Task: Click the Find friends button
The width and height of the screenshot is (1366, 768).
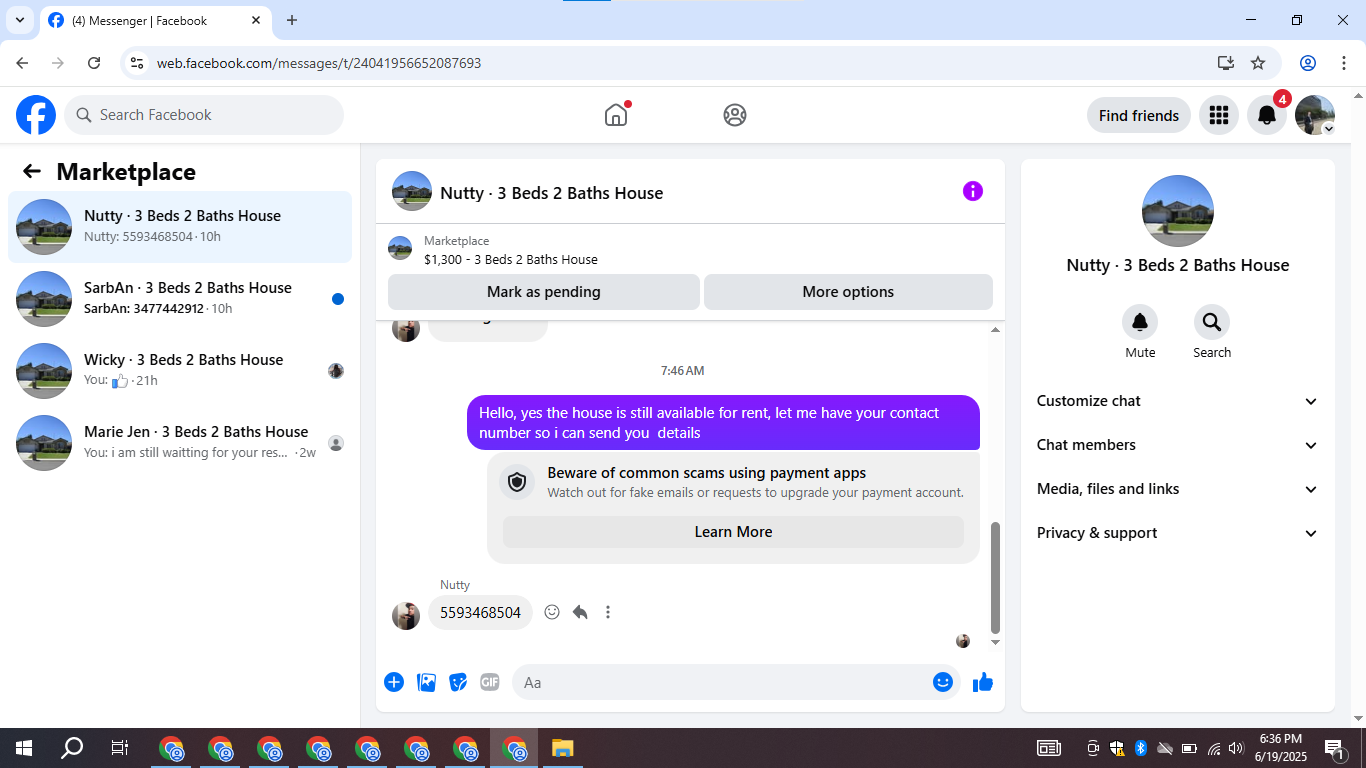Action: 1139,115
